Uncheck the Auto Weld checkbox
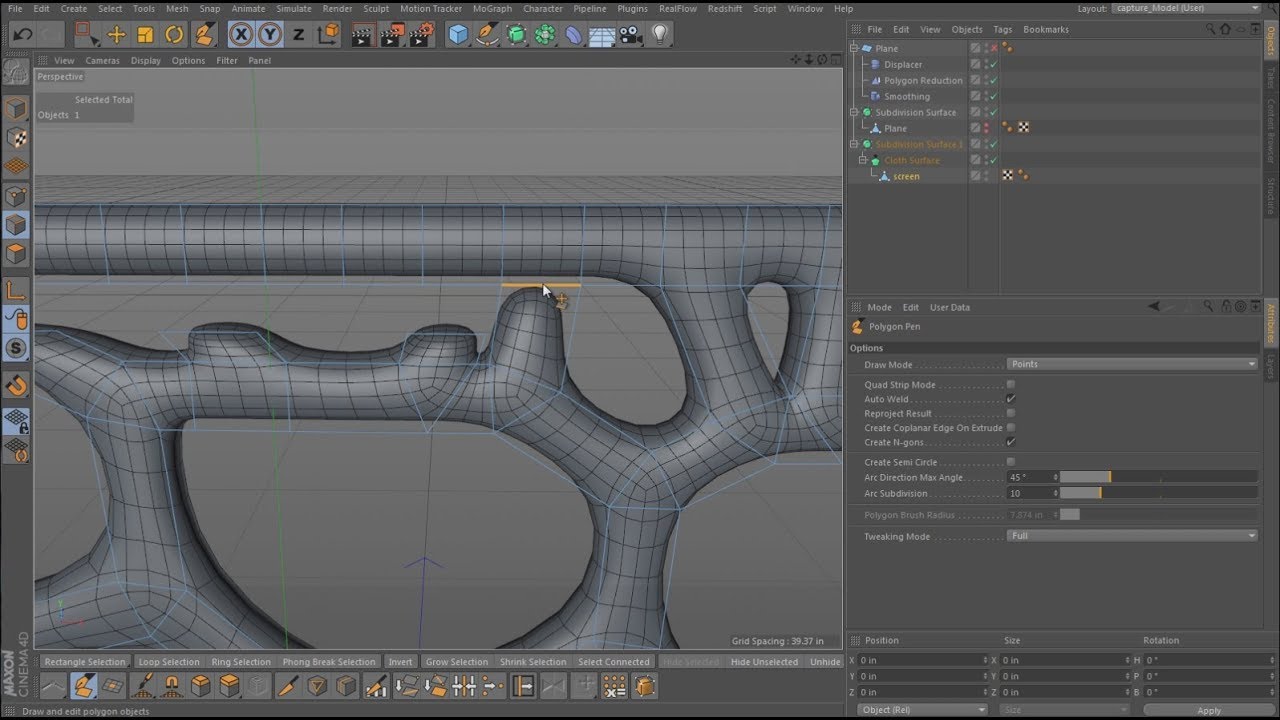Screen dimensions: 1280x720 pyautogui.click(x=1011, y=399)
